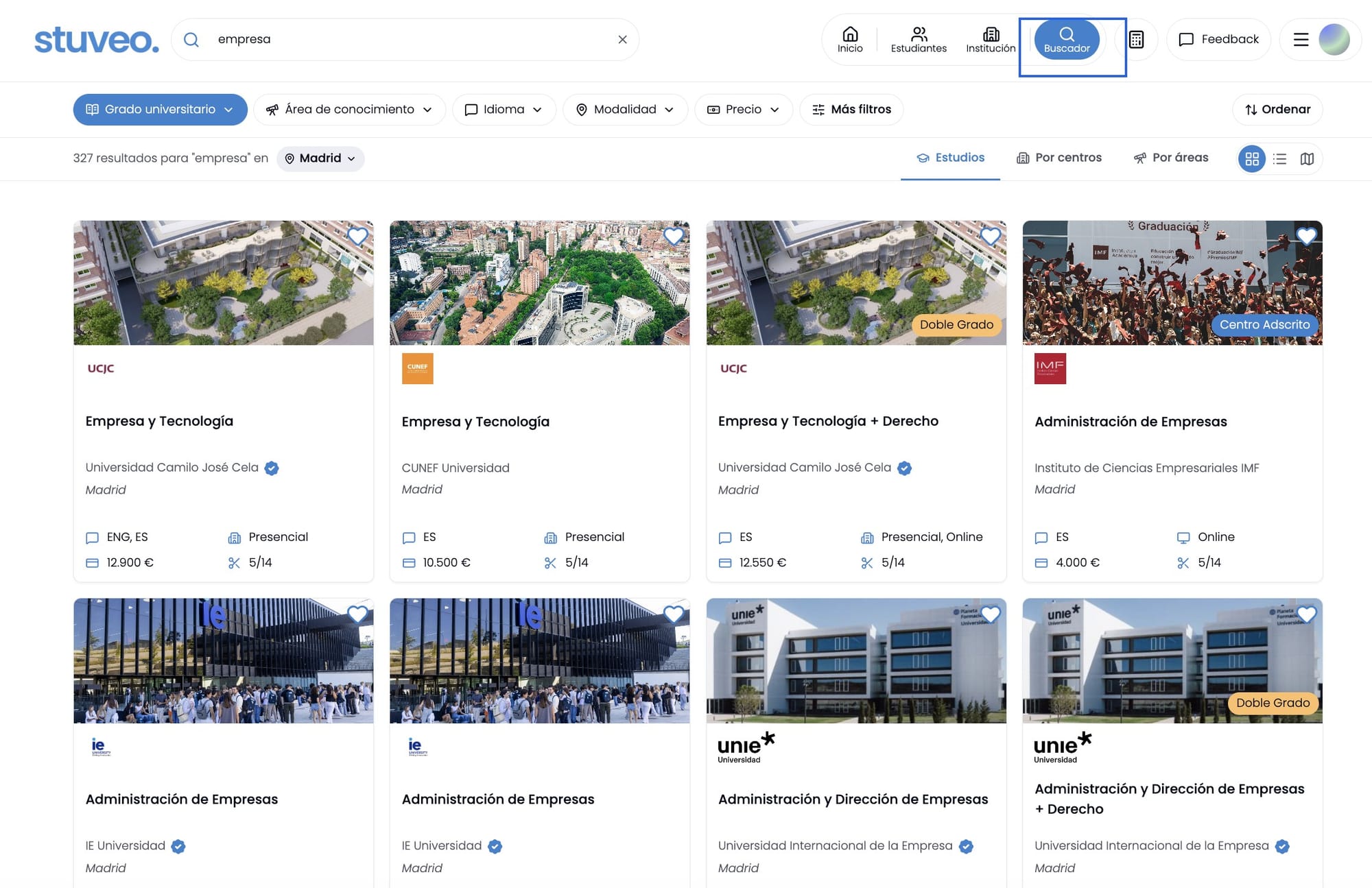Screen dimensions: 1372x888
Task: Select grid view layout
Action: [1252, 159]
